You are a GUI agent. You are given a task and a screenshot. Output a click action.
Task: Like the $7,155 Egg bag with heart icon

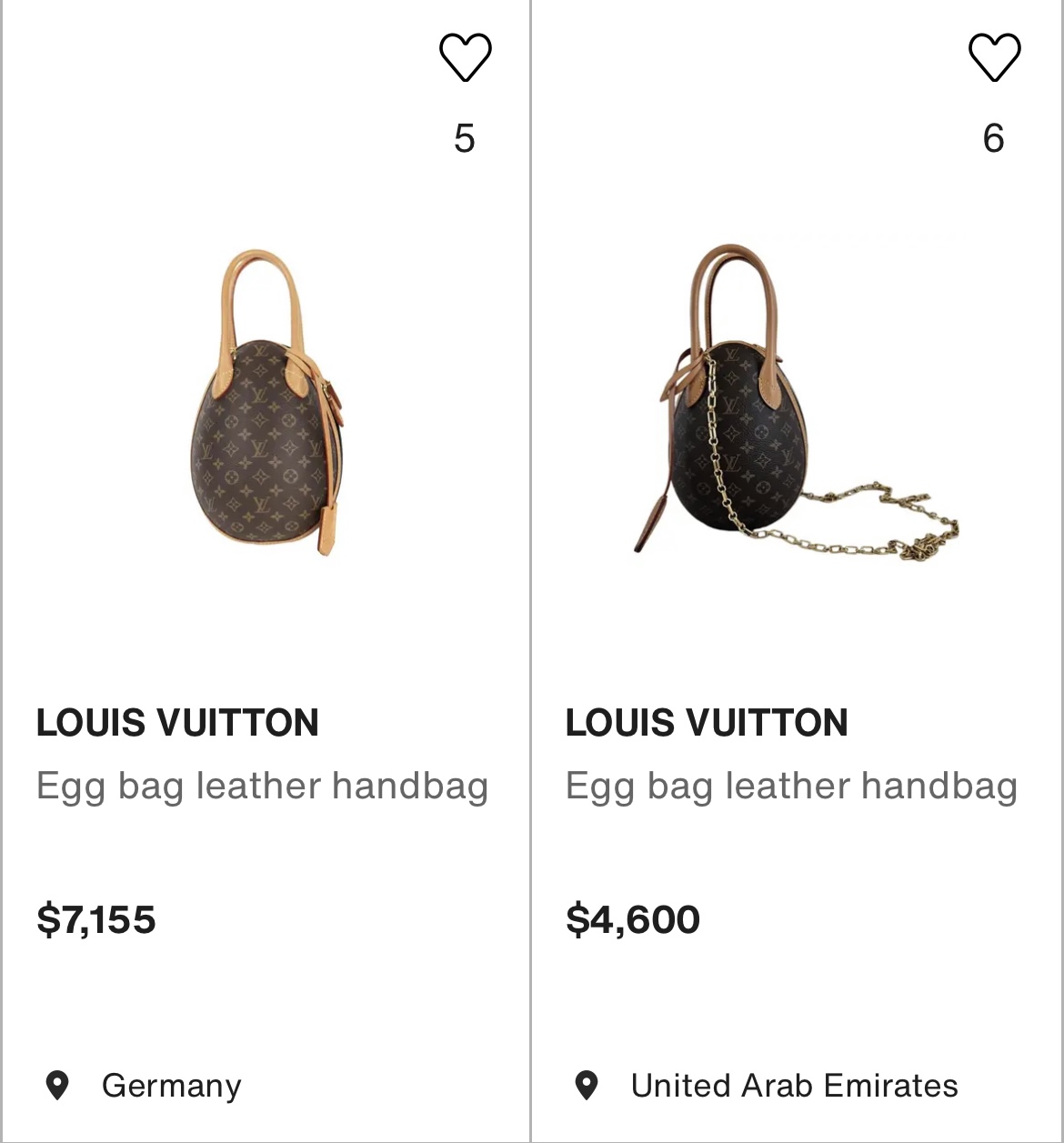click(465, 57)
